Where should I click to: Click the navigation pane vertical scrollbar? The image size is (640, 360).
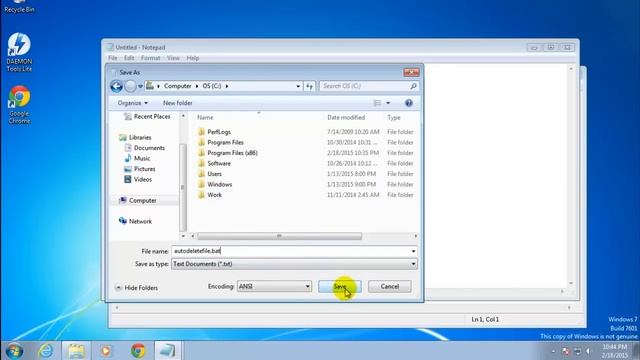coord(182,187)
